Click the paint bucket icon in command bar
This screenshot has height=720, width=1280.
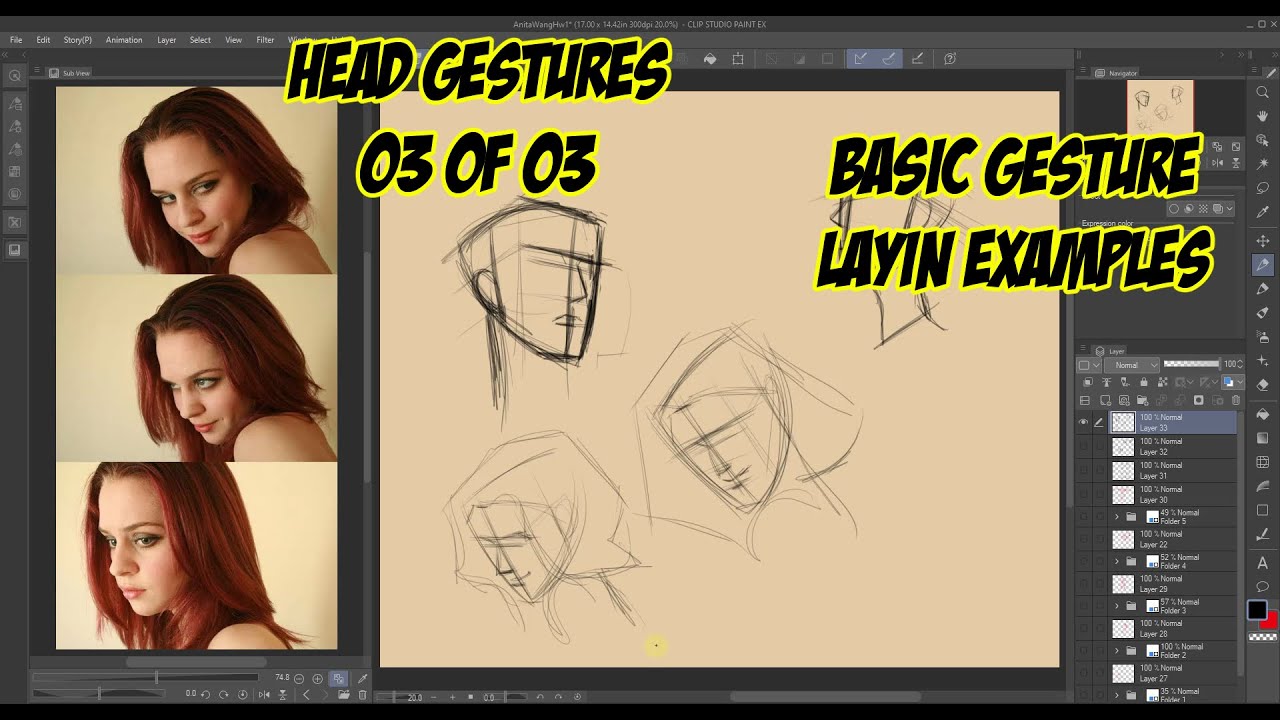point(710,59)
